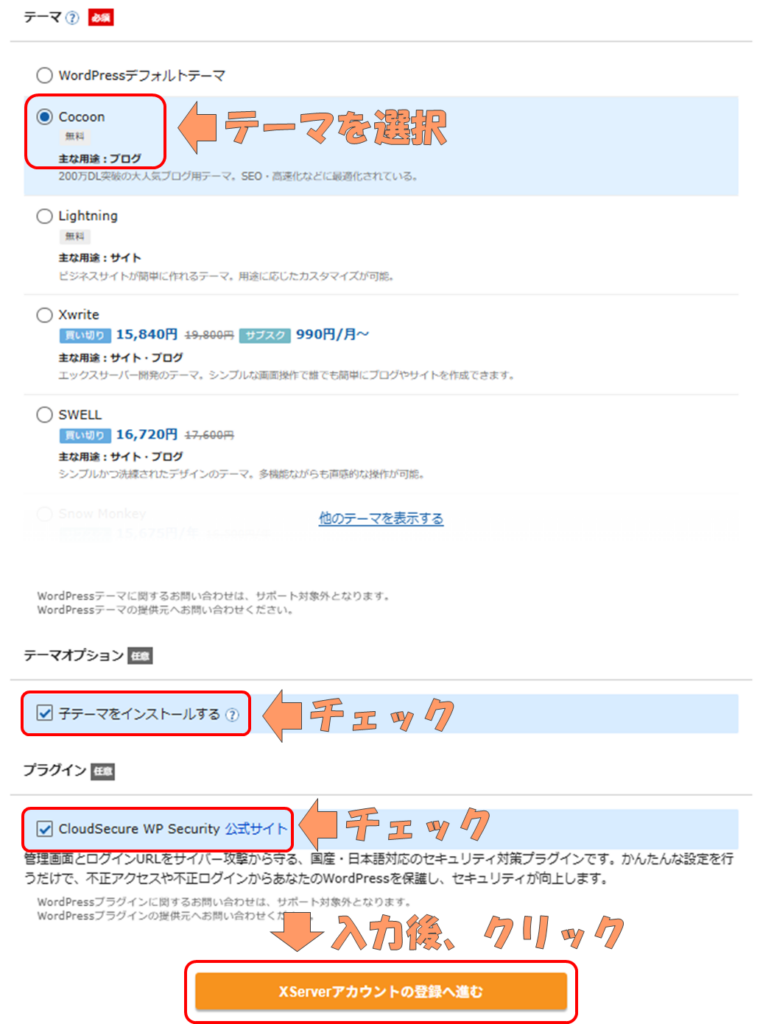
Task: Choose the Lightning theme radio button
Action: (44, 216)
